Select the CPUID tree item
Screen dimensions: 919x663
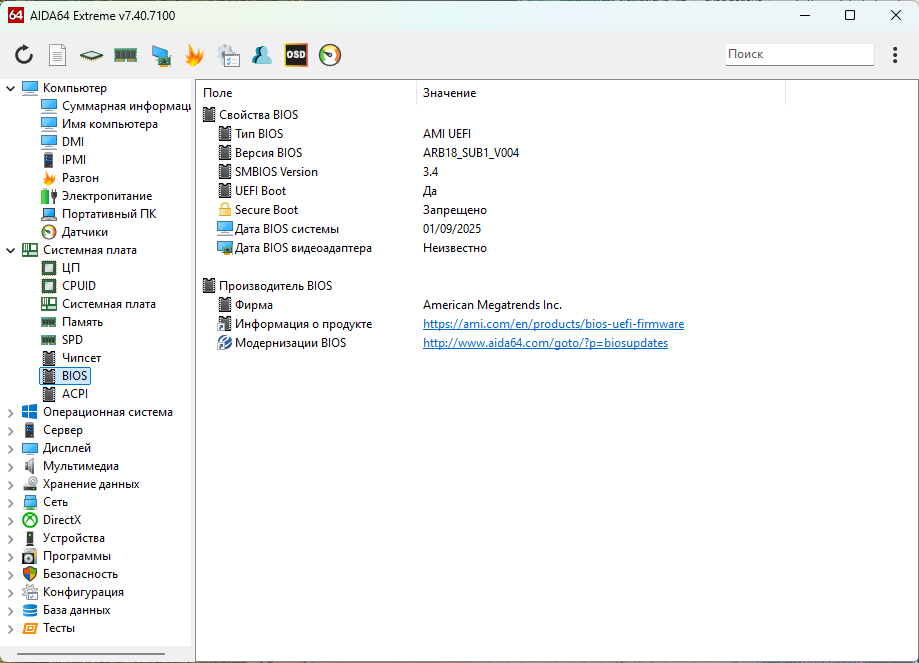pyautogui.click(x=79, y=286)
